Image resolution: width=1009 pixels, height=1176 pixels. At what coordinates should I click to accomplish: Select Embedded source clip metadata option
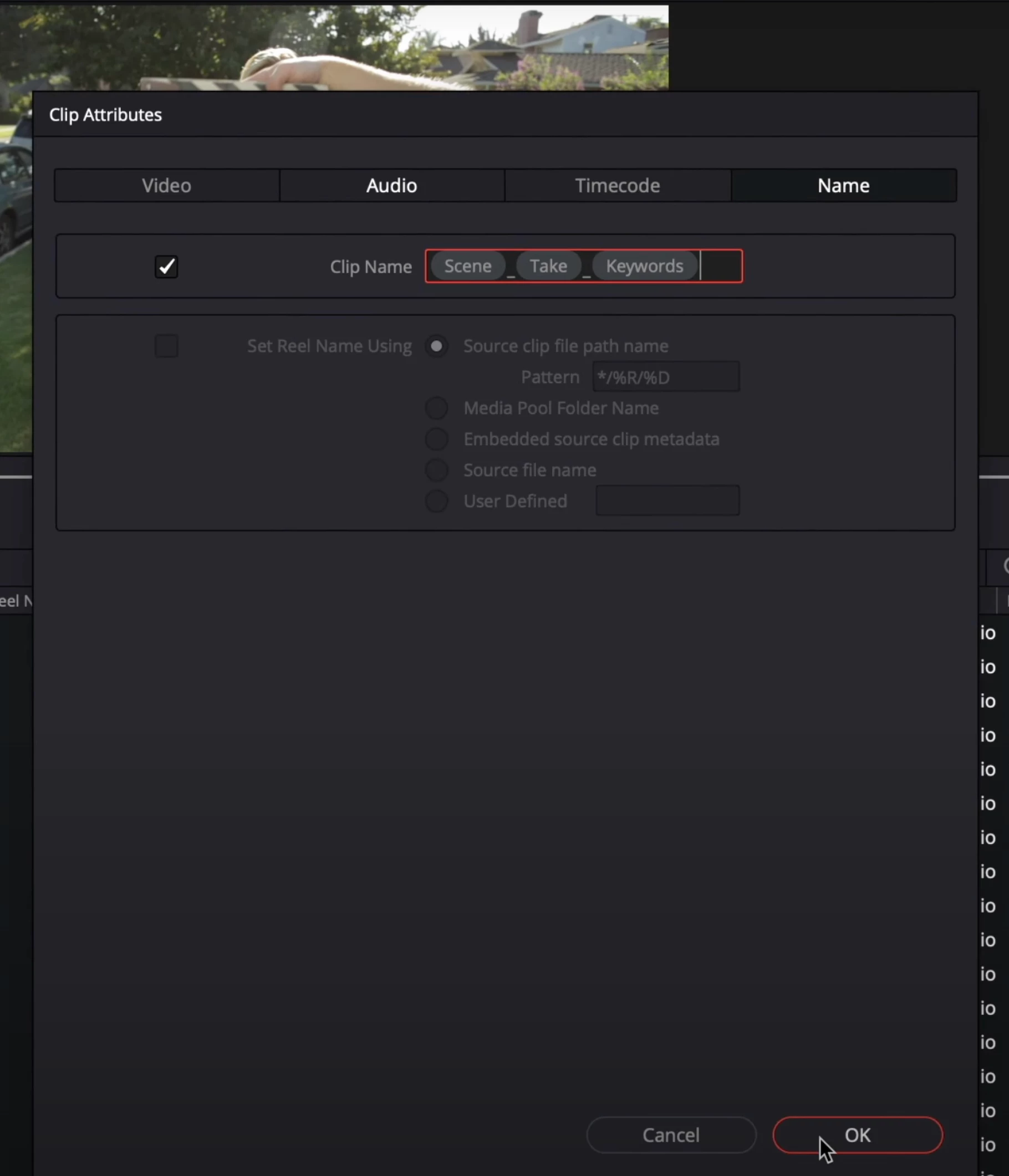coord(437,439)
